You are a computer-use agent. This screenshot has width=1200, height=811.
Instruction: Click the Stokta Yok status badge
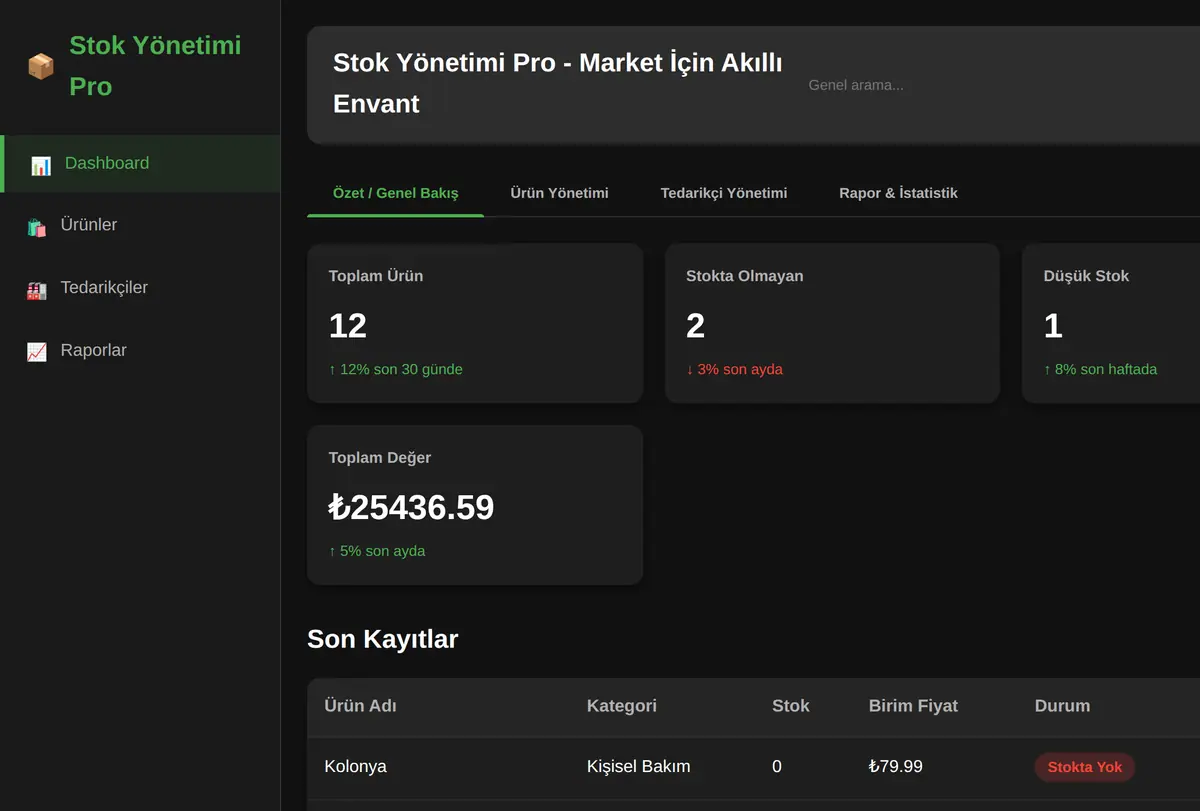tap(1085, 768)
